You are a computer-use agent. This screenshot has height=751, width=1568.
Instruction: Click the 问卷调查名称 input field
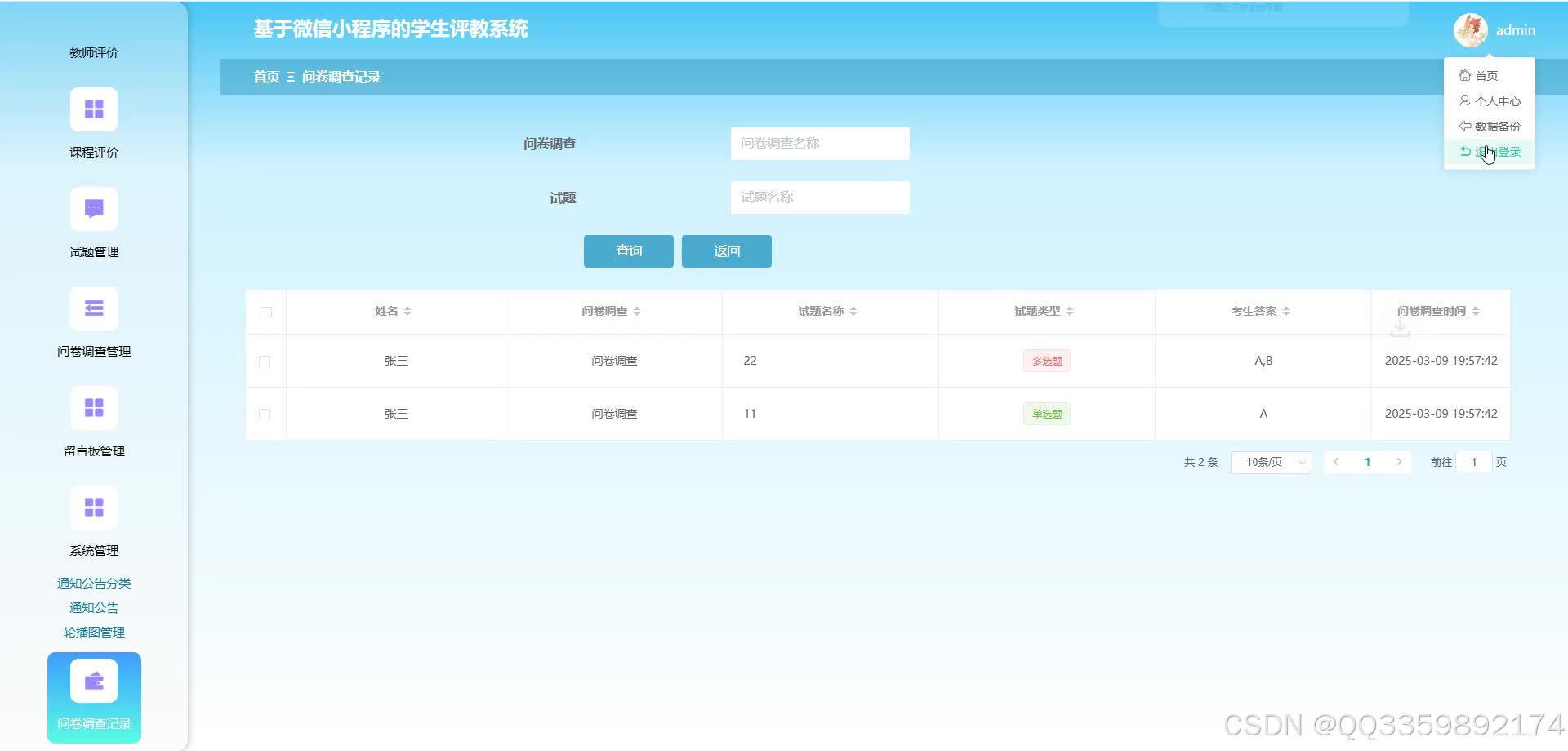point(820,143)
